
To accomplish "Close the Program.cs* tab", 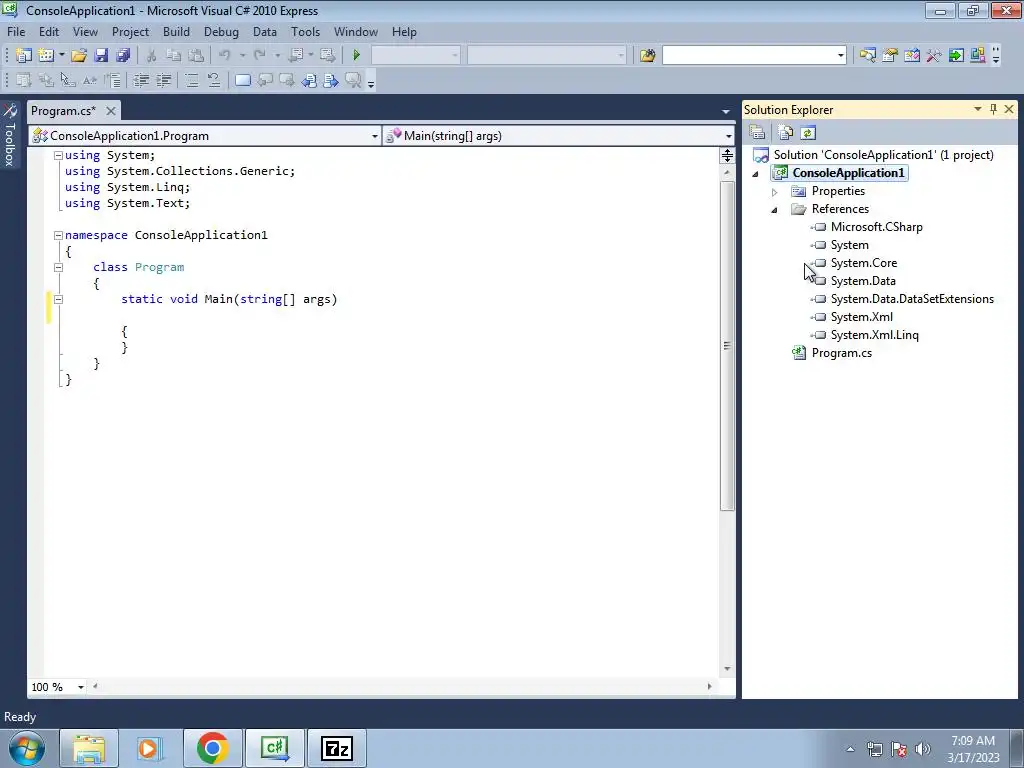I will click(x=111, y=111).
